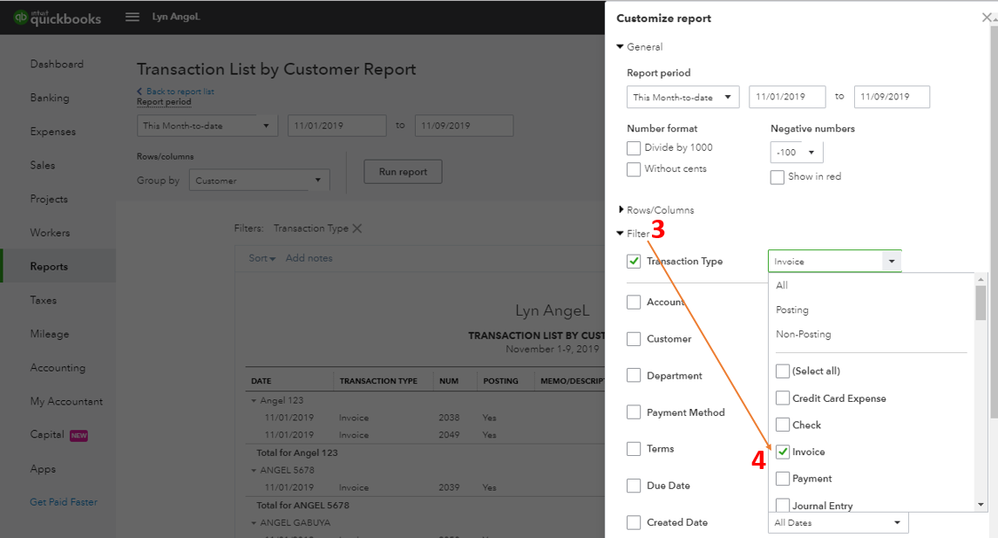The image size is (998, 538).
Task: Choose All in transaction type list
Action: pos(782,285)
